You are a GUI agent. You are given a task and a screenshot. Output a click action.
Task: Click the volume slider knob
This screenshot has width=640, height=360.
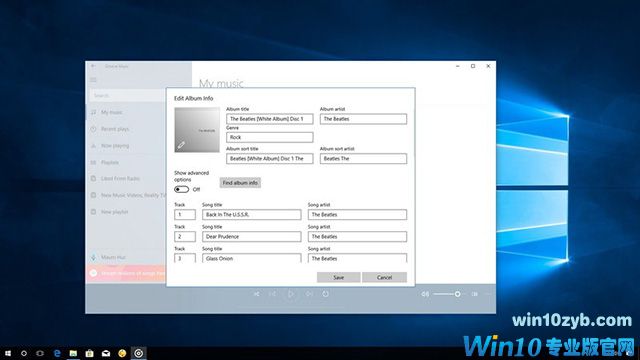coord(458,294)
